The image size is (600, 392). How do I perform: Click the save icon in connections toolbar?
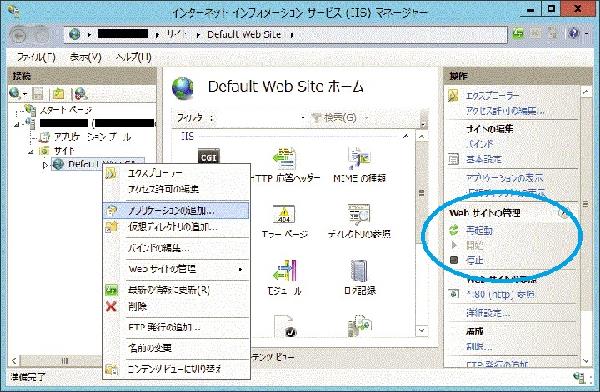[38, 93]
